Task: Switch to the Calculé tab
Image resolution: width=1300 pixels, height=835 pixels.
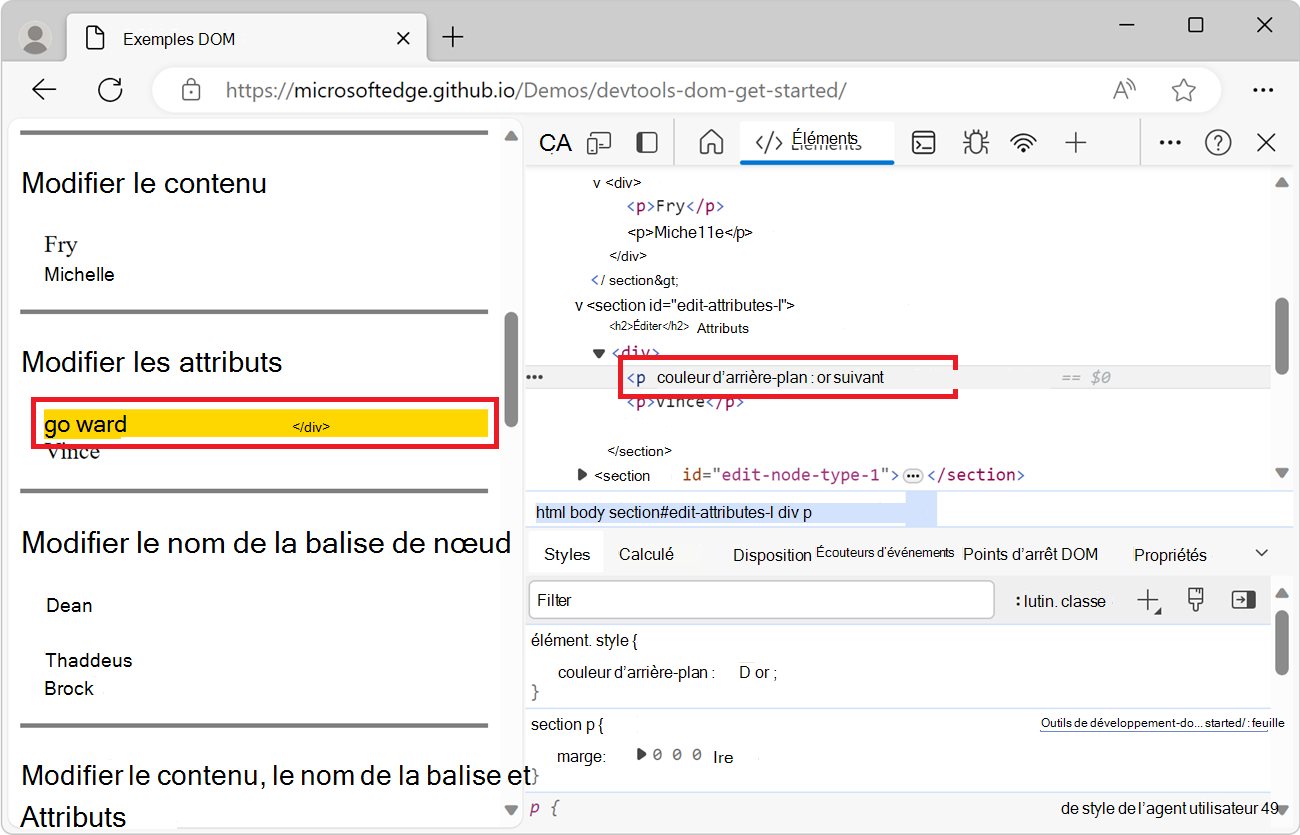Action: pyautogui.click(x=647, y=552)
